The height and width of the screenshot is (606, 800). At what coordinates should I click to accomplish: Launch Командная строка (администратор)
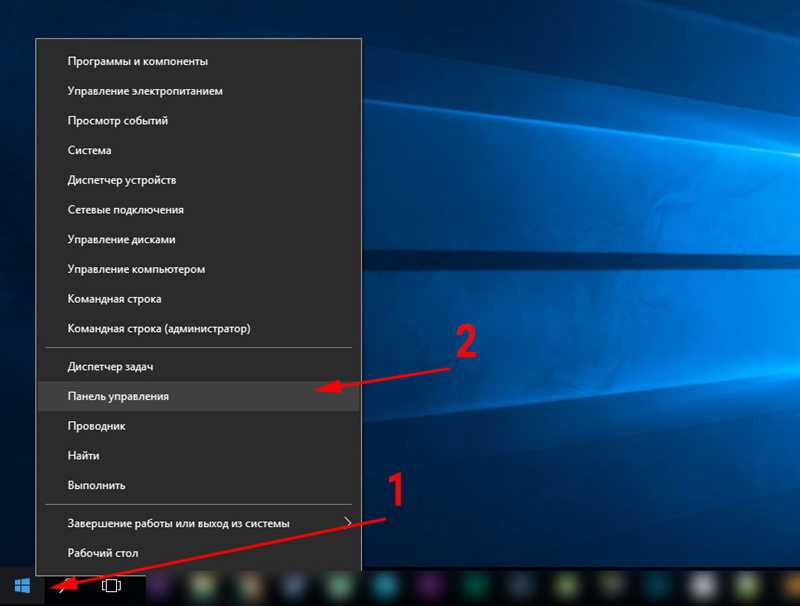tap(198, 329)
